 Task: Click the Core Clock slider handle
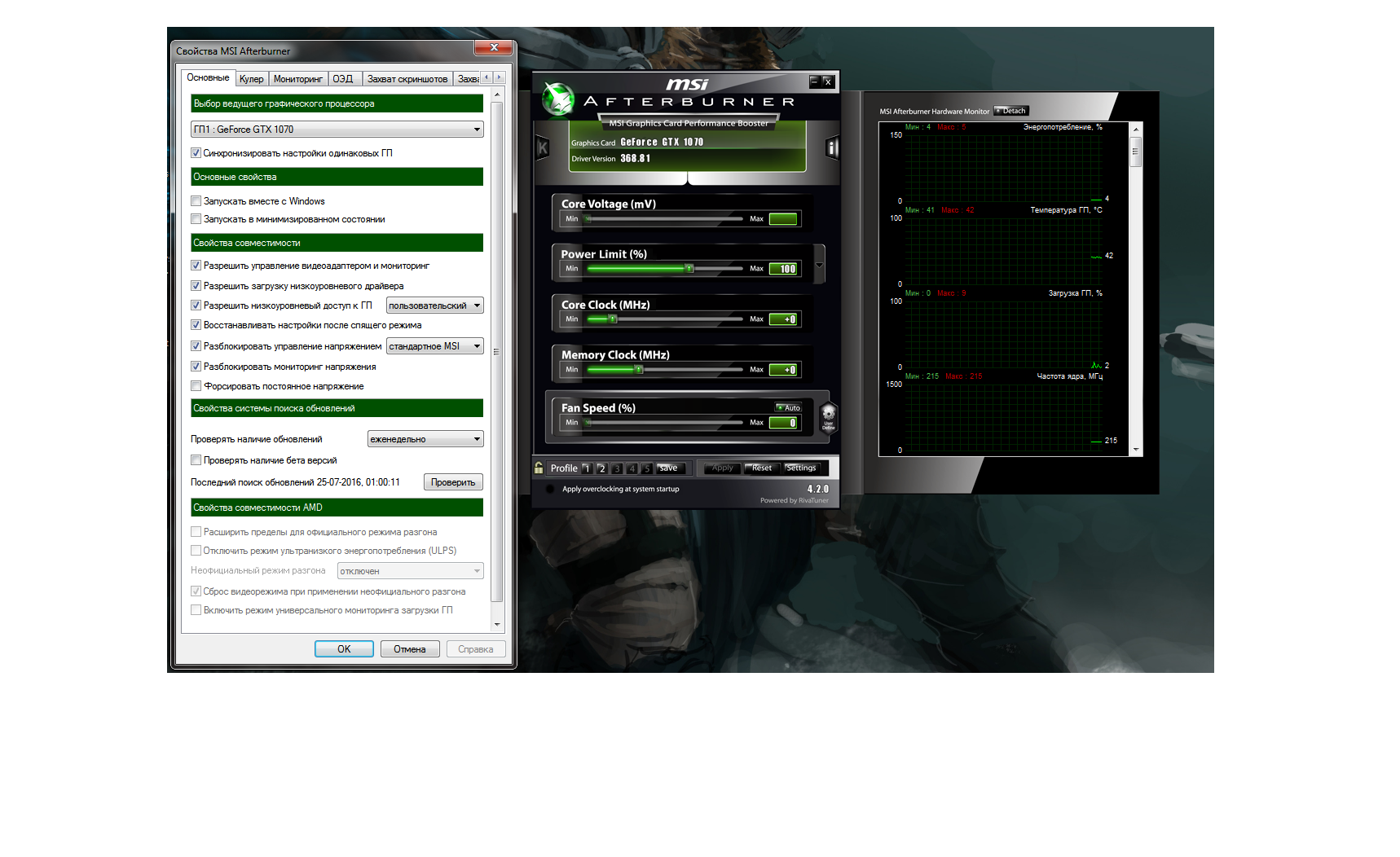[612, 319]
